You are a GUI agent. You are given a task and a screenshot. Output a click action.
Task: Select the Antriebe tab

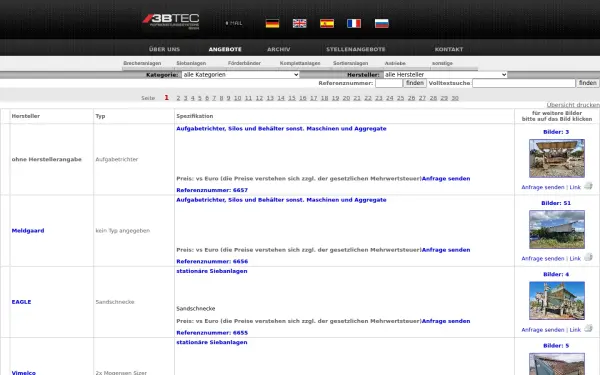tap(395, 63)
